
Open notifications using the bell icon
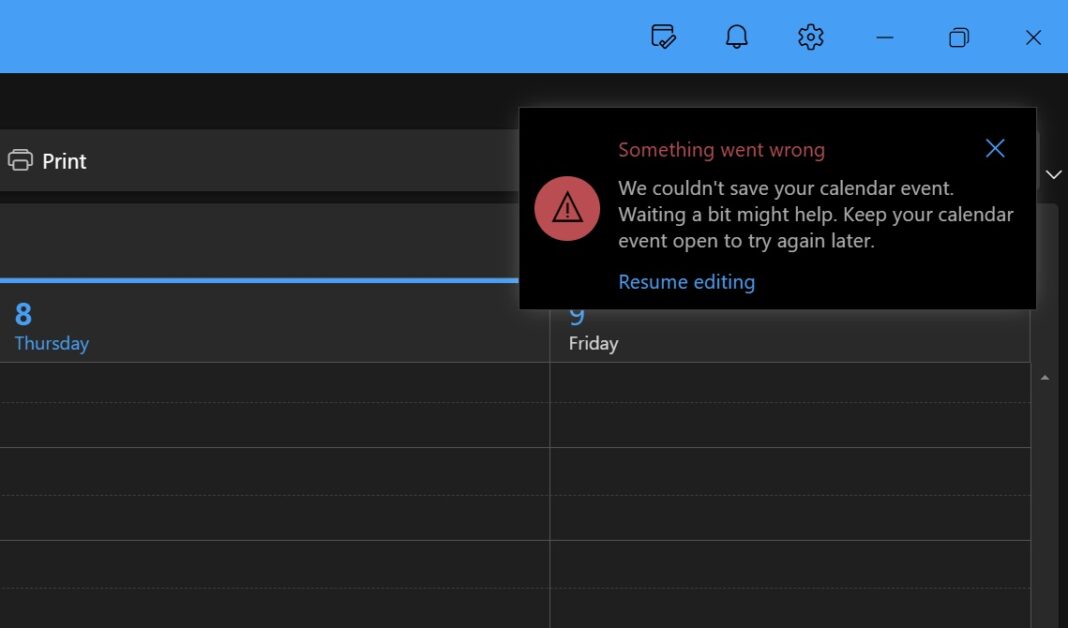[737, 37]
